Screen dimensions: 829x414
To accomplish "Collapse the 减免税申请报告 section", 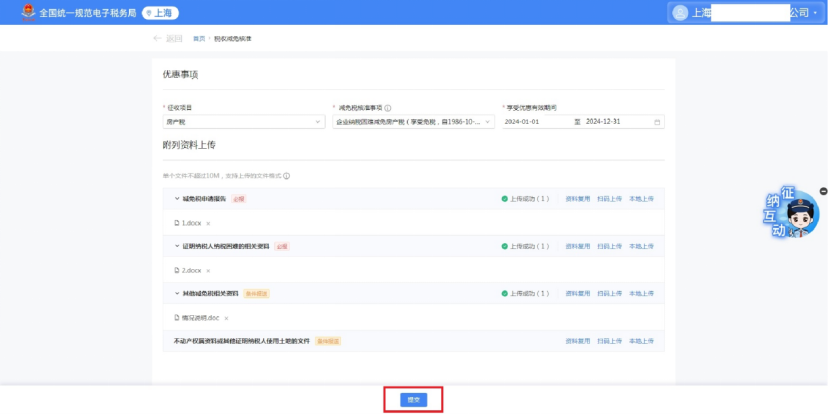I will pos(177,199).
